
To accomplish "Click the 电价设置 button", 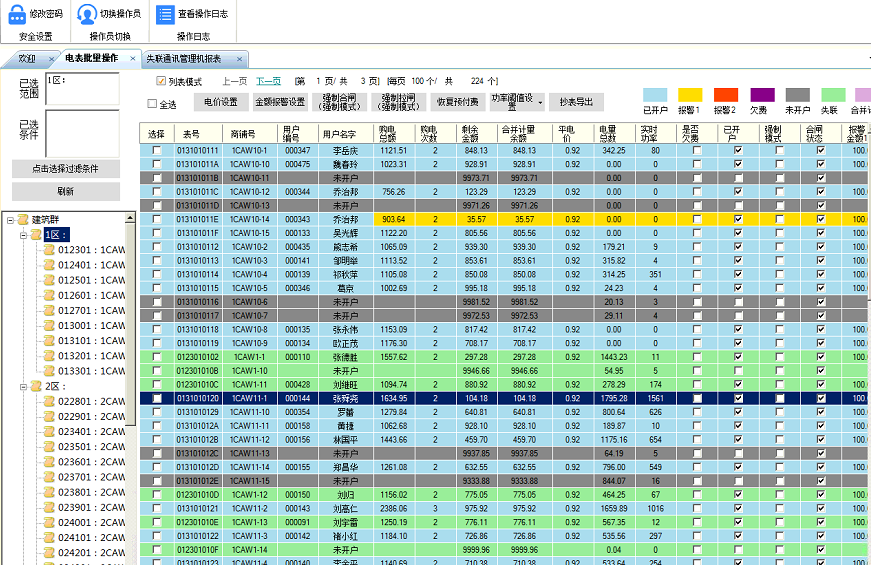I will 221,102.
